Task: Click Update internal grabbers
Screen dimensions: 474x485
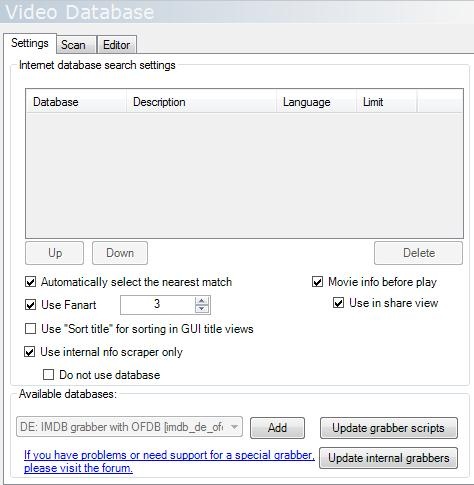Action: [x=389, y=458]
